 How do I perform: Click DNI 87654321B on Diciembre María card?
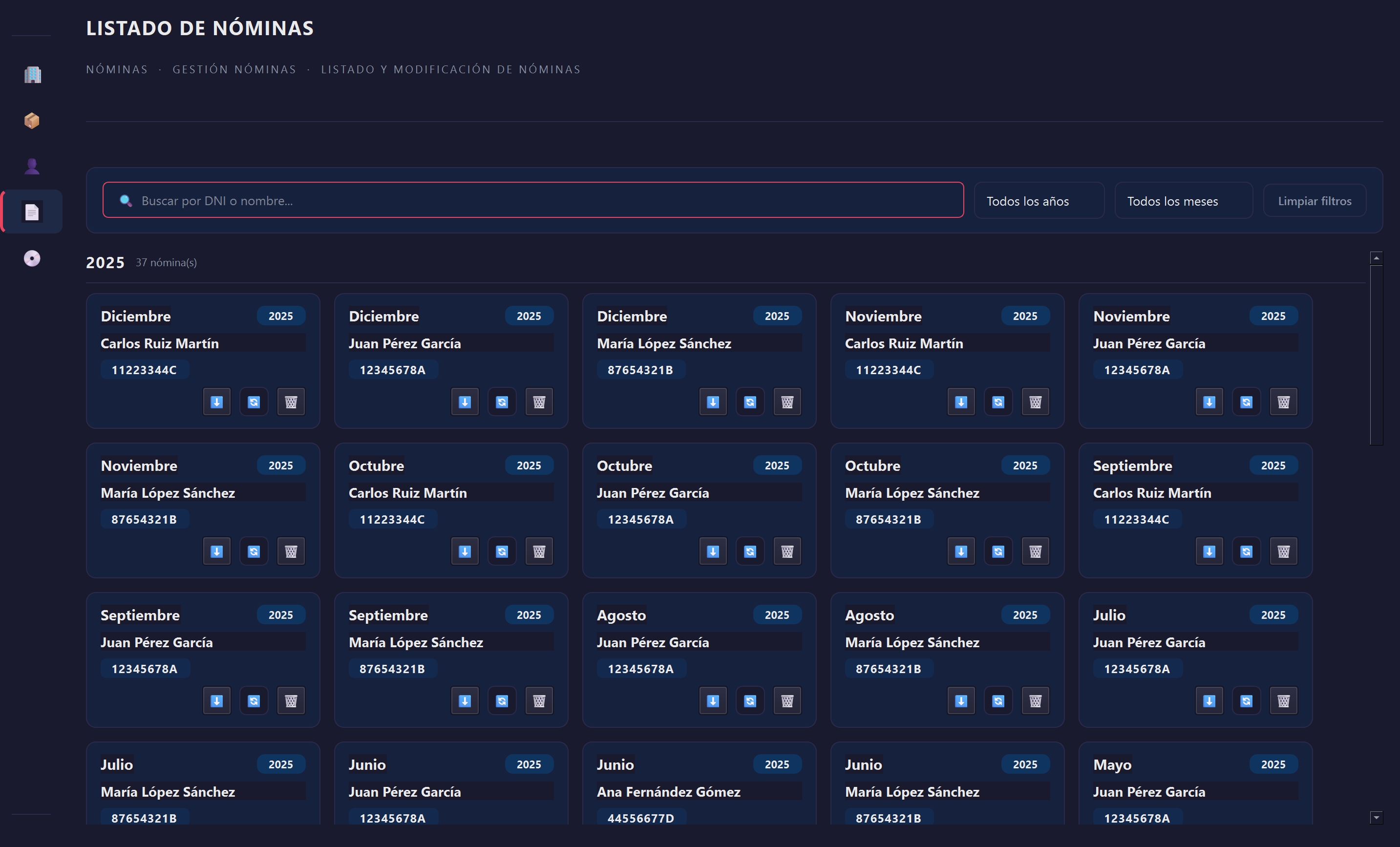640,370
